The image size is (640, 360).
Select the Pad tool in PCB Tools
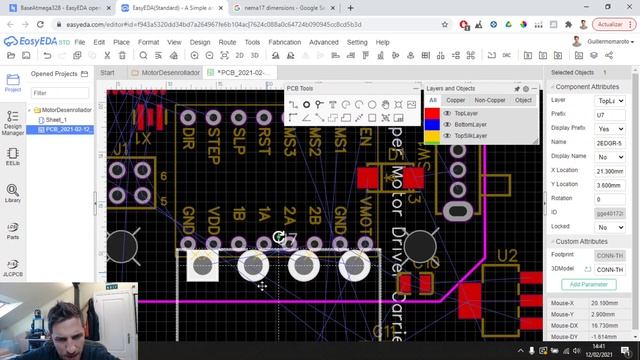click(306, 105)
